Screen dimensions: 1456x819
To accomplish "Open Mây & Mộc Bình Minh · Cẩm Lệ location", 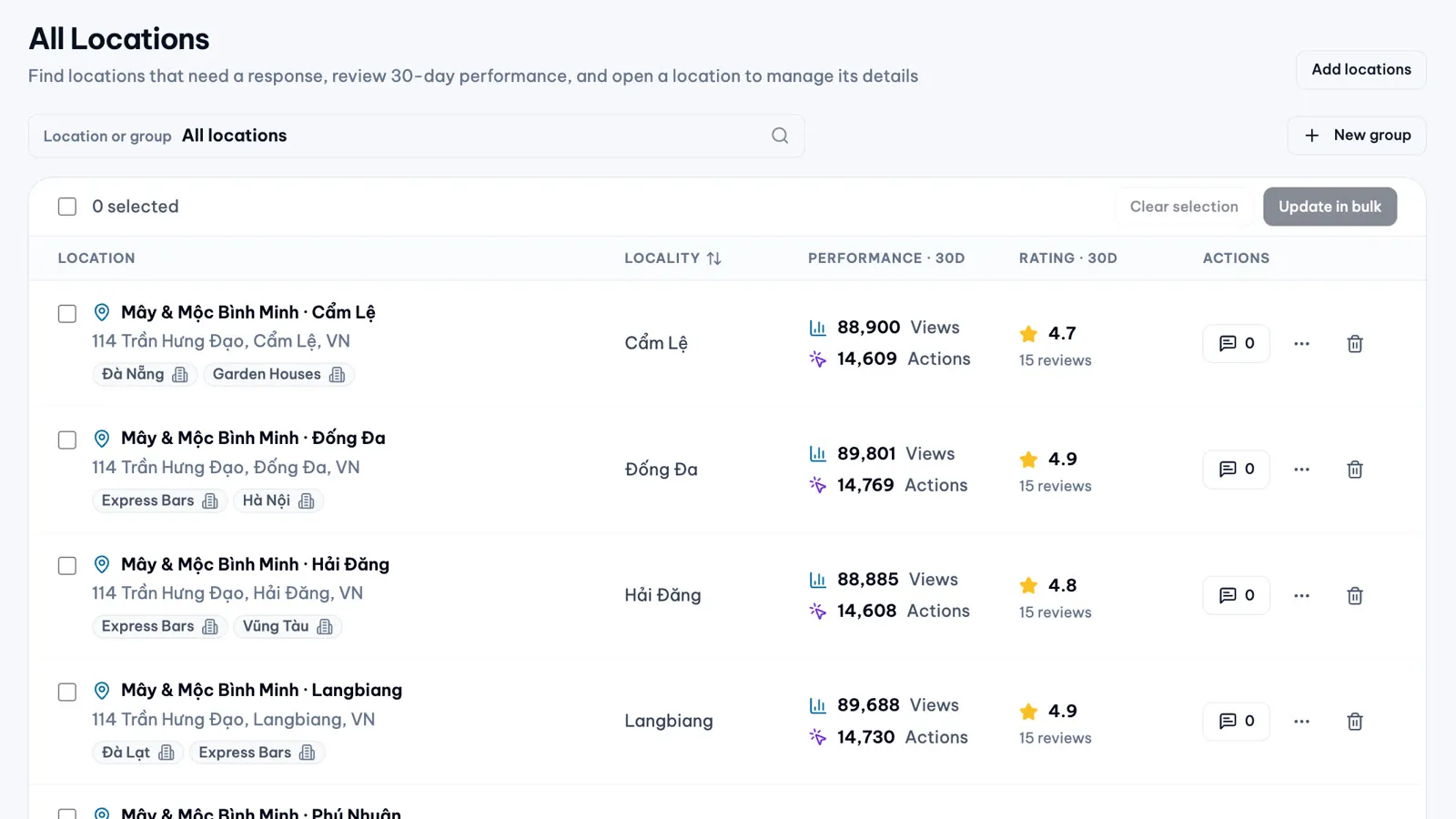I will pos(248,312).
